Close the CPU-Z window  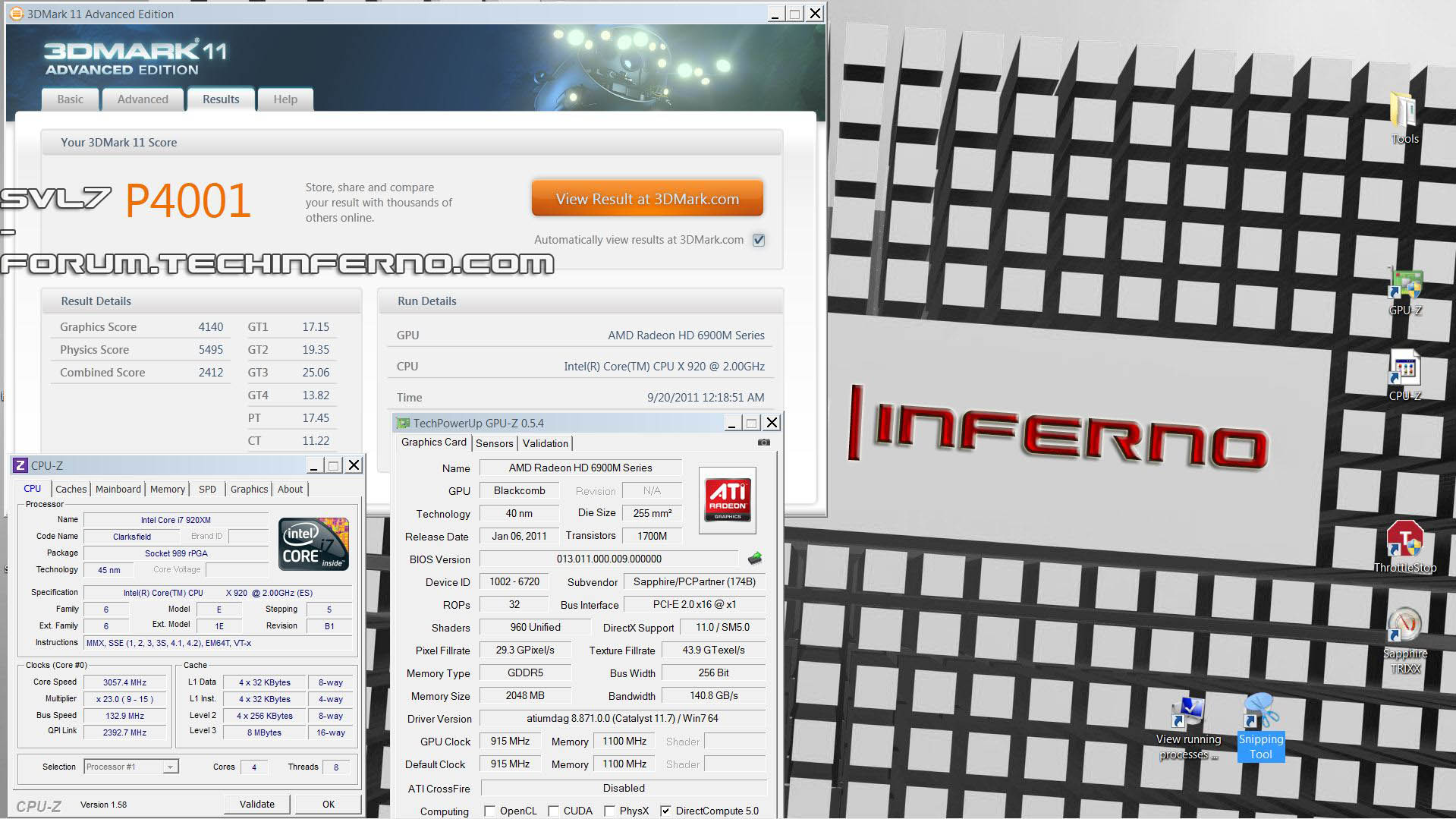pyautogui.click(x=354, y=465)
